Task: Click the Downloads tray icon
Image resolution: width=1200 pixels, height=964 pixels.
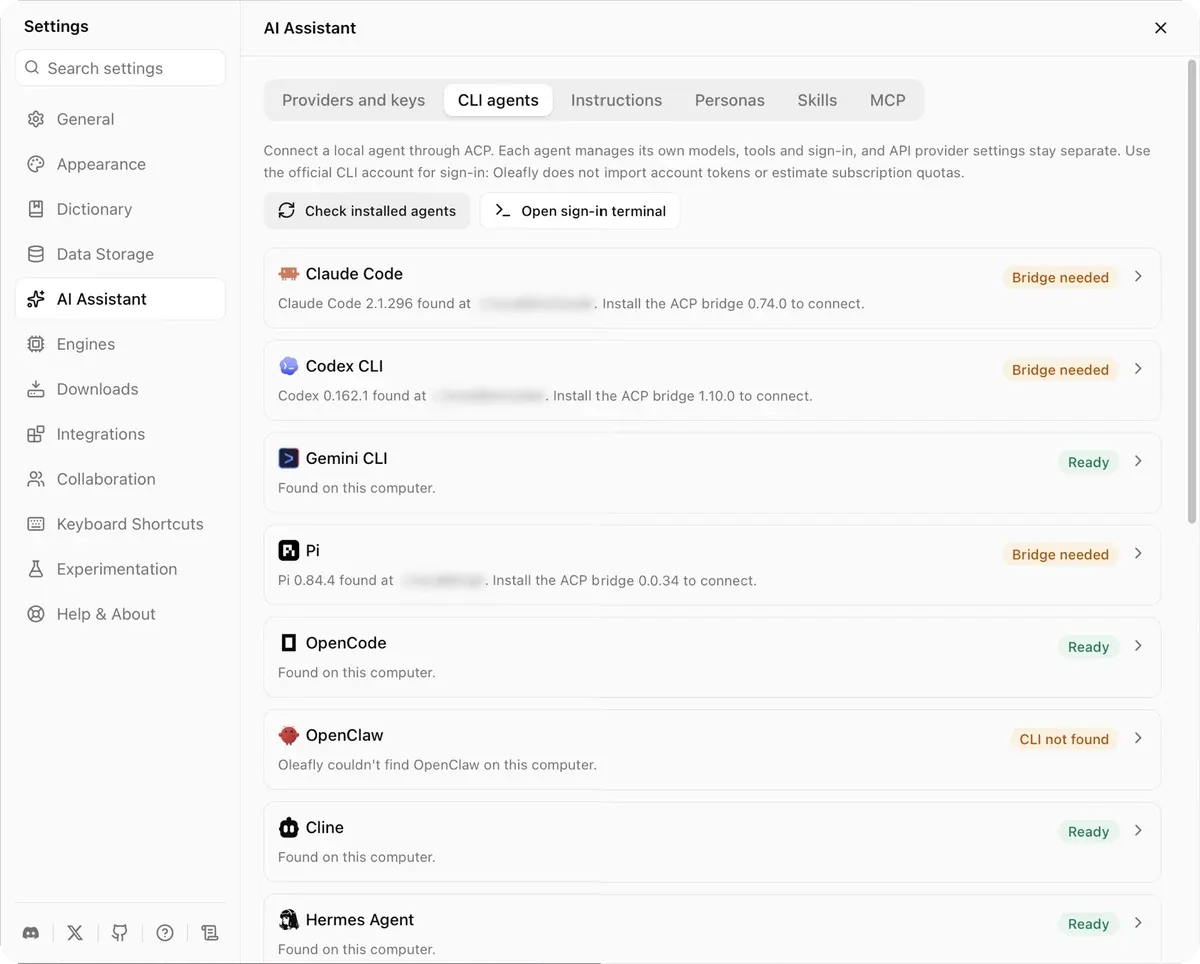Action: tap(36, 389)
